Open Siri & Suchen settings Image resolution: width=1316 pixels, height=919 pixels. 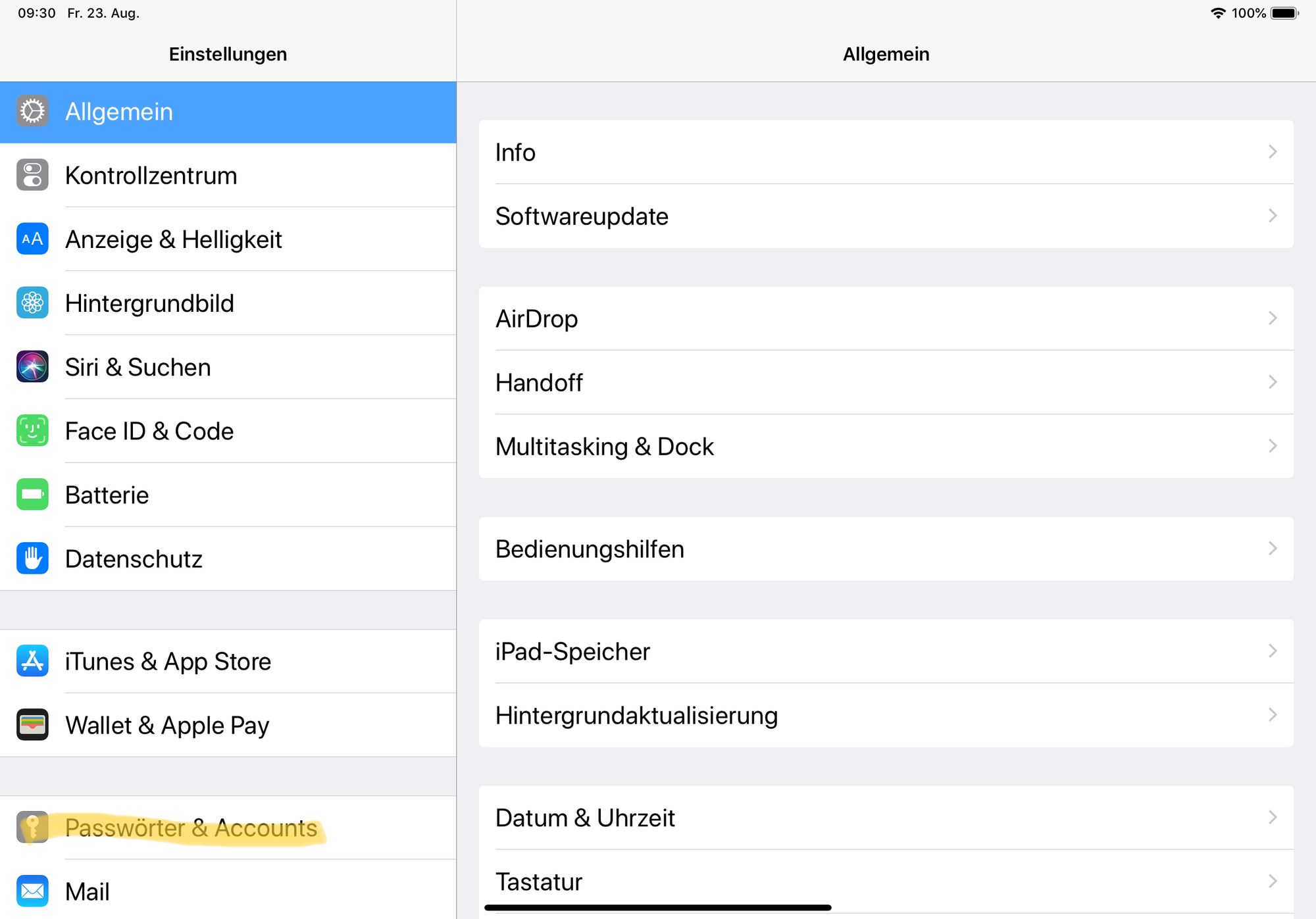pos(228,367)
